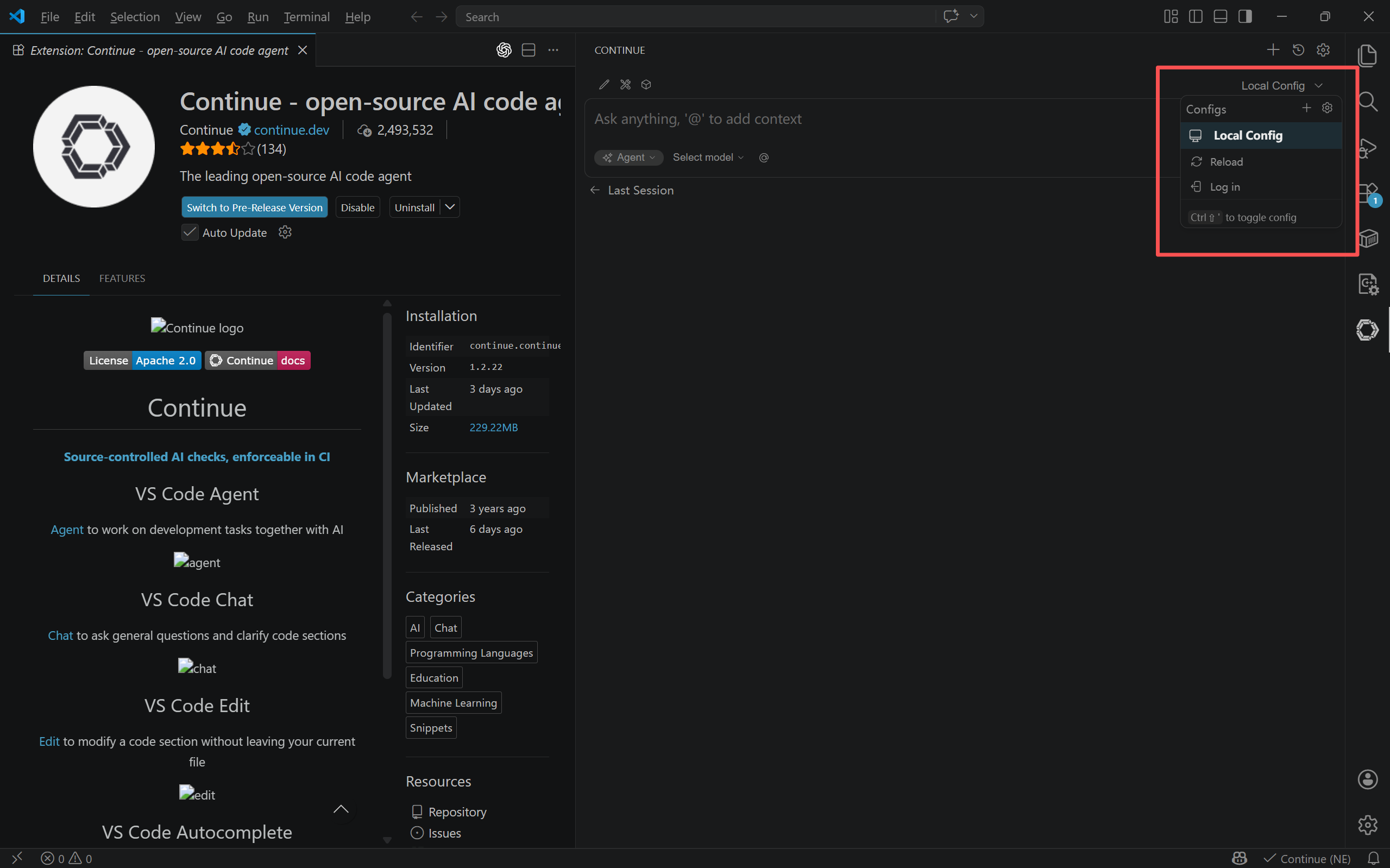Click the cube icon above chat input
Viewport: 1390px width, 868px height.
click(x=646, y=84)
